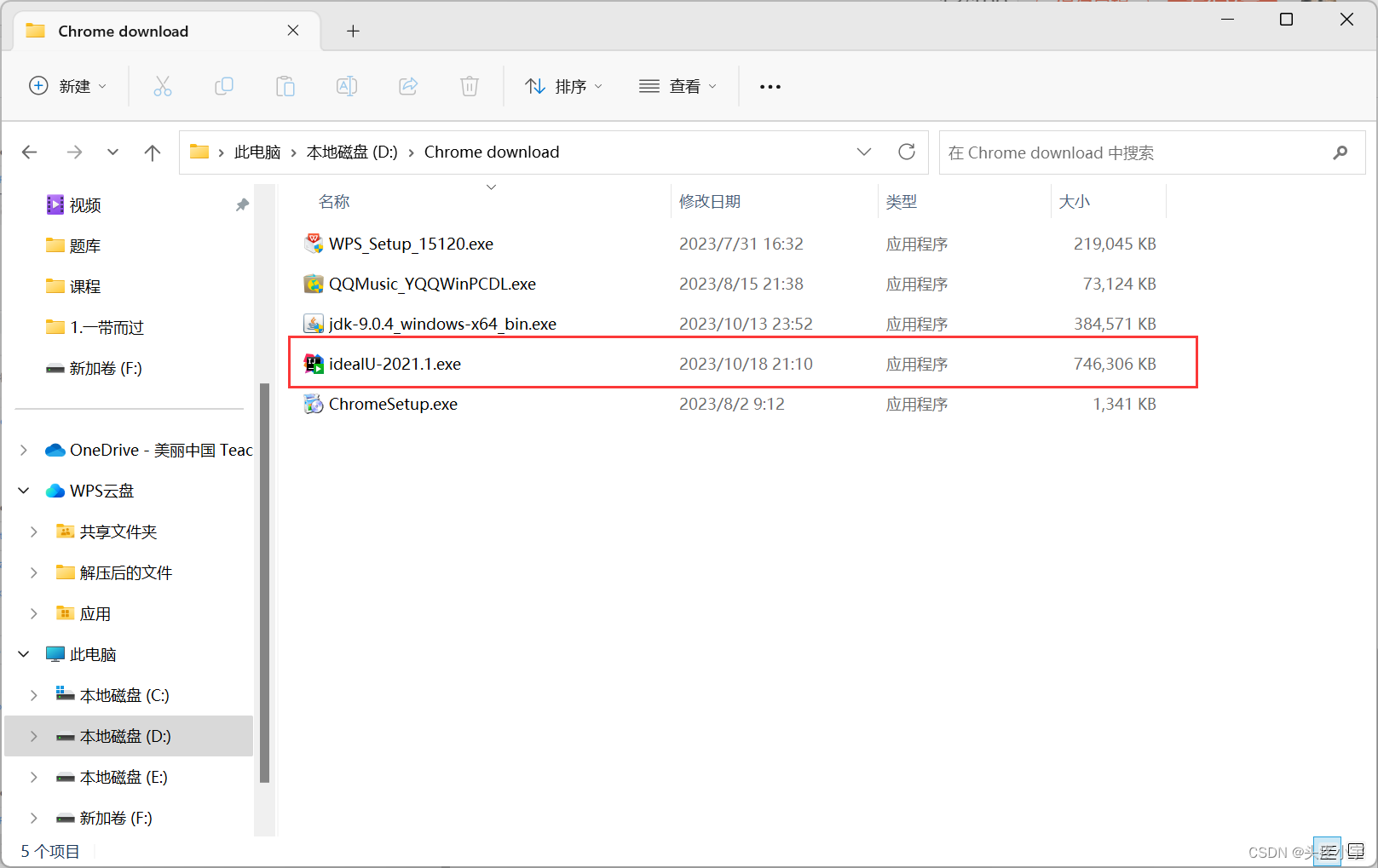This screenshot has width=1378, height=868.
Task: Select the ChromeSetup.exe file name
Action: coord(393,404)
